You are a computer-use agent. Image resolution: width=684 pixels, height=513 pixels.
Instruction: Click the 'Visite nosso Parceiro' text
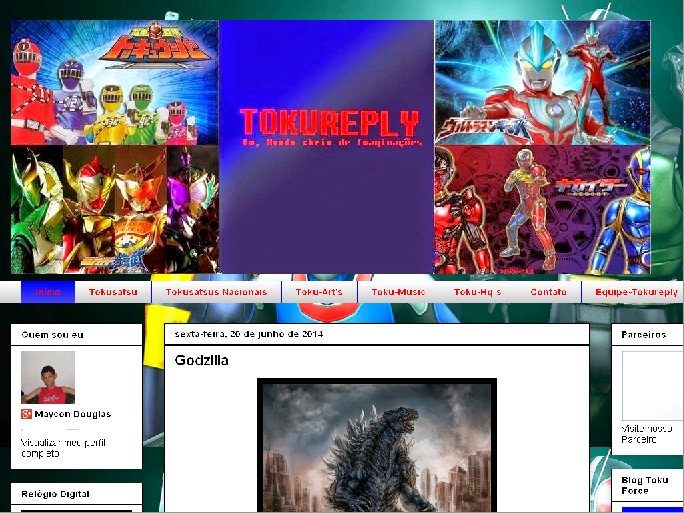pos(647,434)
